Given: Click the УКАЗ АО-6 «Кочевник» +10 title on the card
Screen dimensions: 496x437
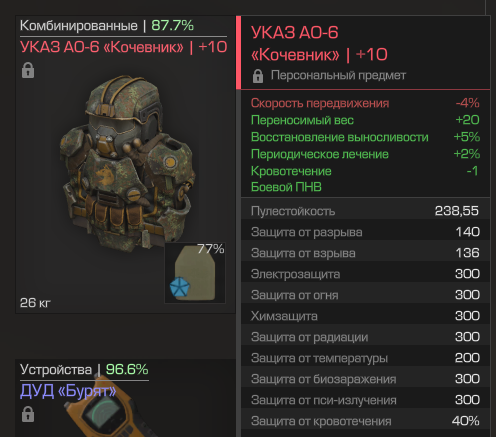Looking at the screenshot, I should [124, 47].
